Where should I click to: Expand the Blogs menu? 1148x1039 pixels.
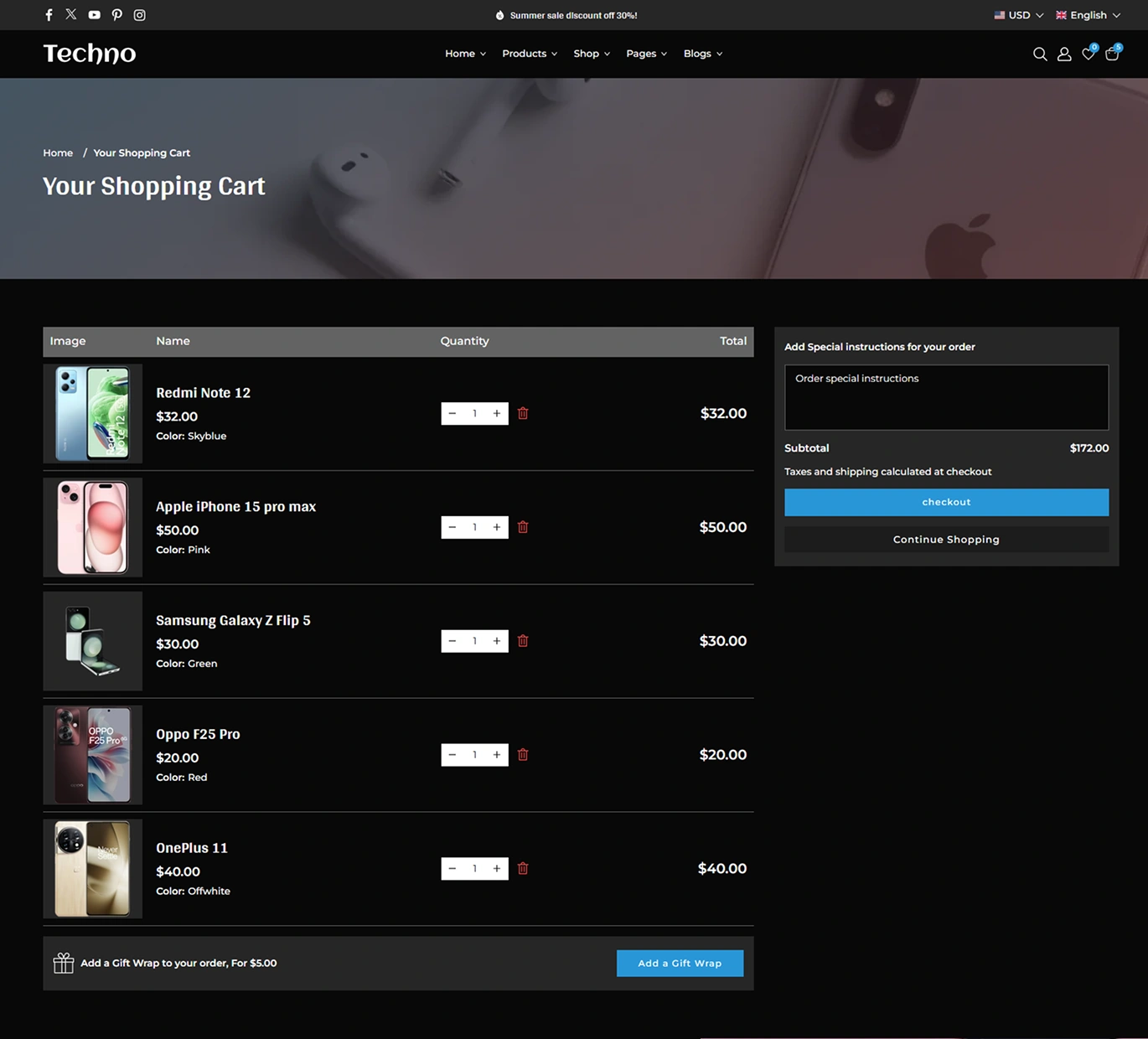(703, 54)
